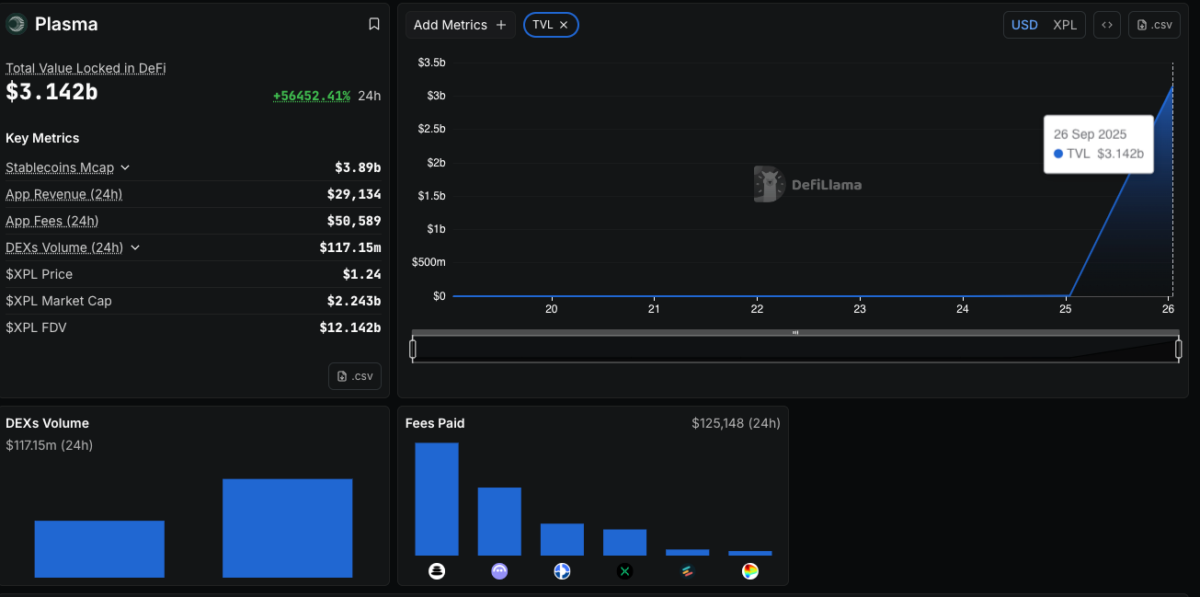Screen dimensions: 1200x597
Task: Click the bookmark icon next to Plasma
Action: (x=373, y=23)
